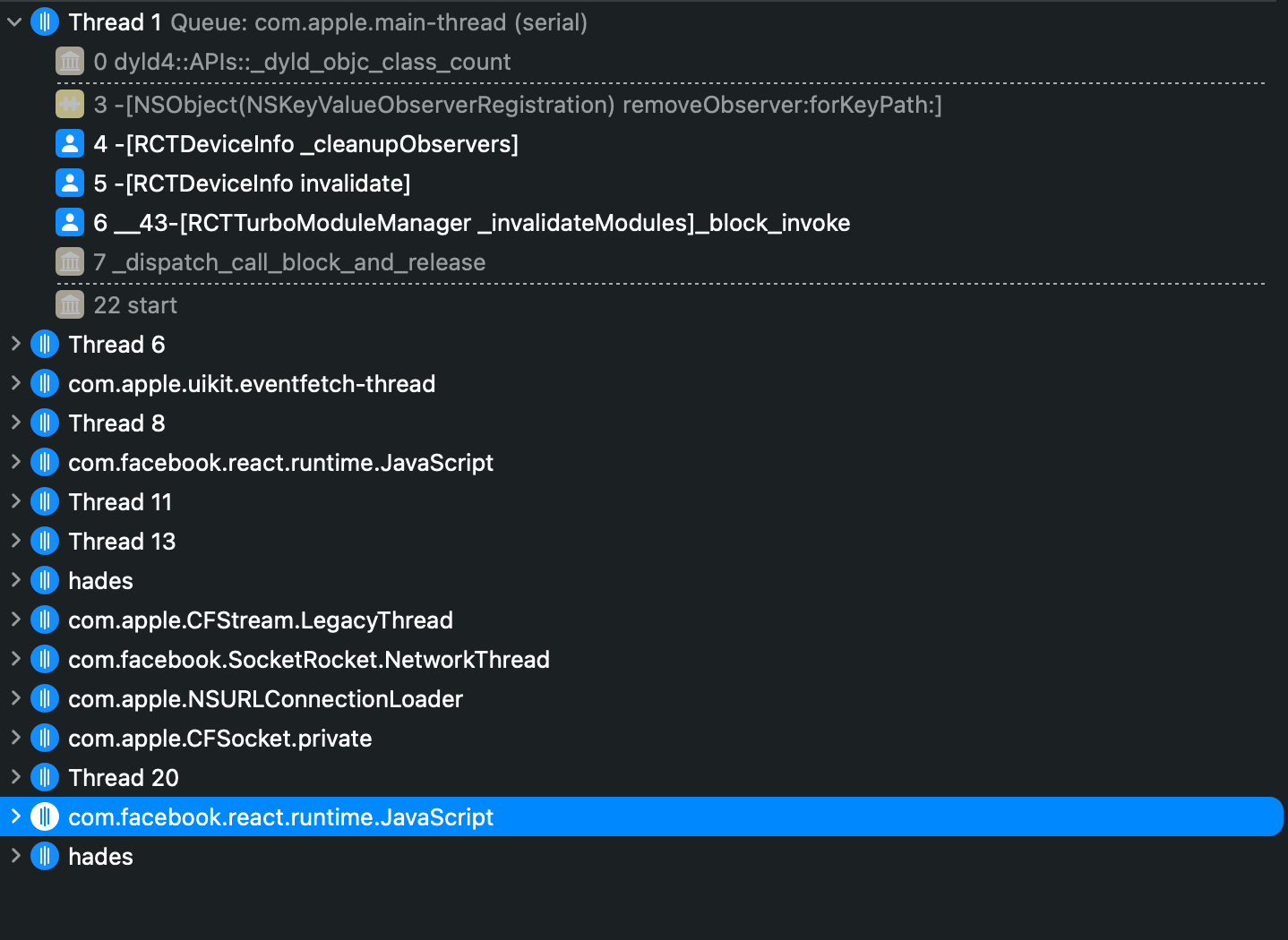Expand the highlighted com.facebook.react.runtime.JavaScript thread
Viewport: 1288px width, 940px height.
click(15, 816)
